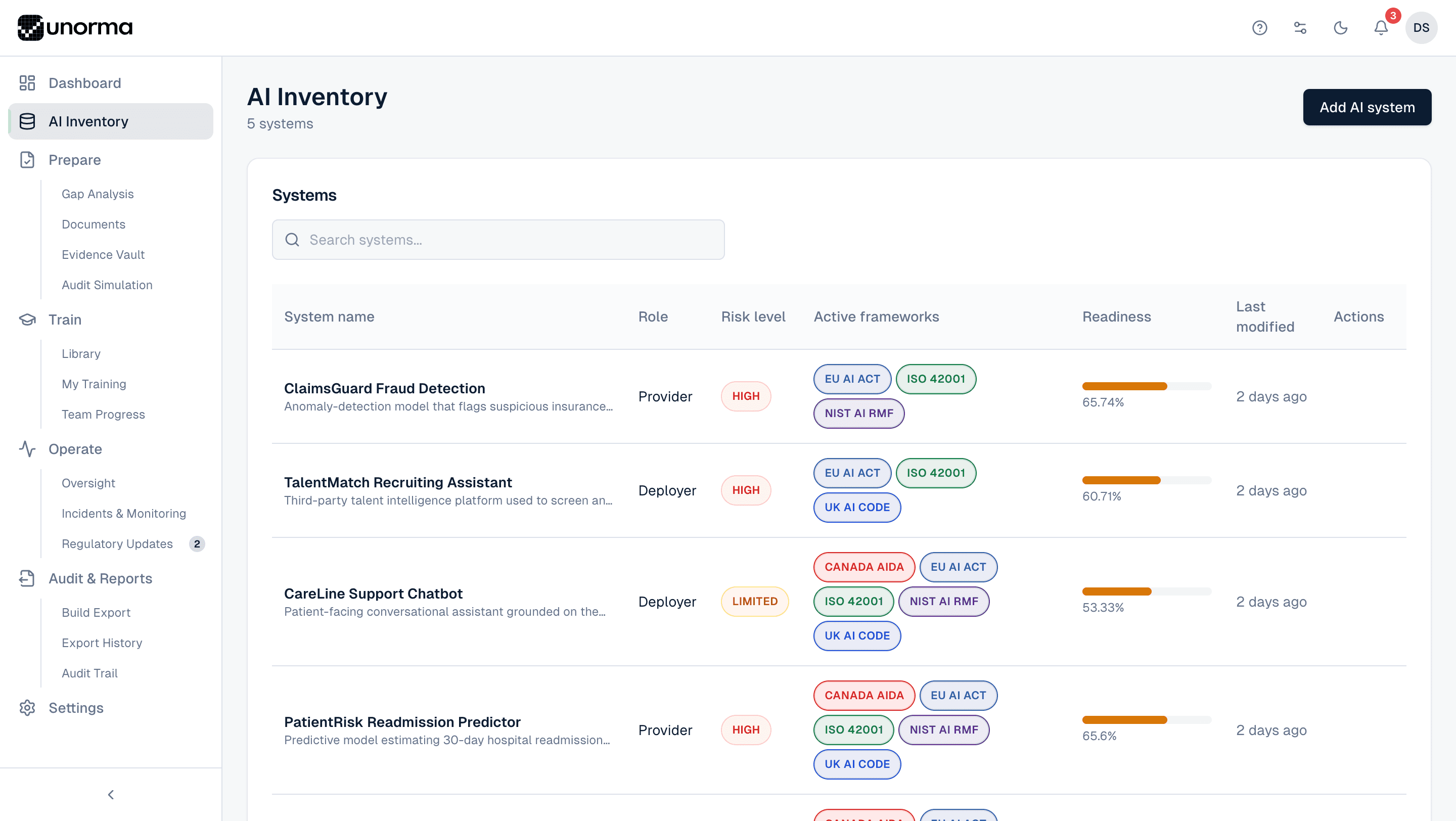Open ClaimsGuard Fraud Detection system

(x=384, y=389)
